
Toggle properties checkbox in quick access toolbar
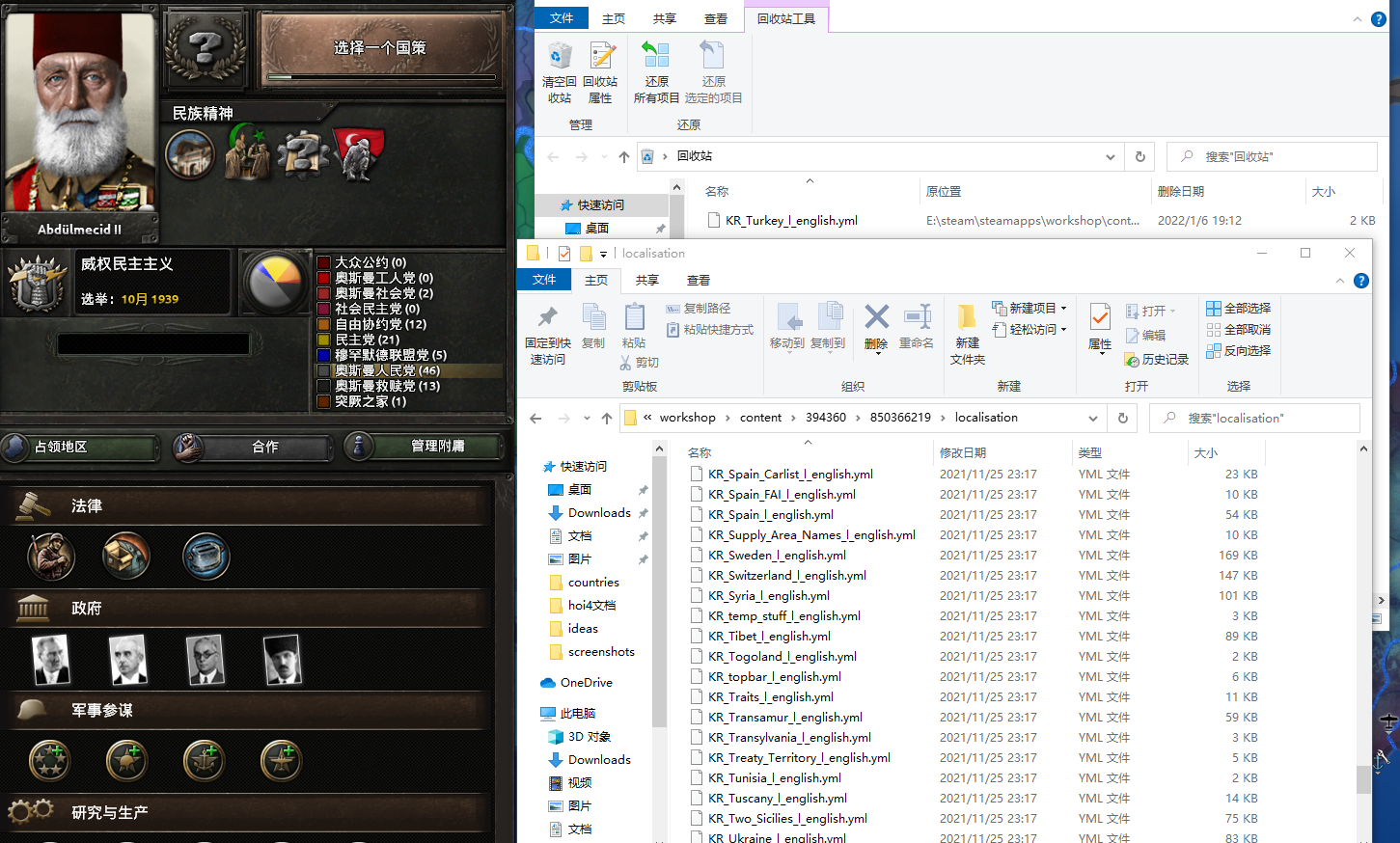coord(564,254)
